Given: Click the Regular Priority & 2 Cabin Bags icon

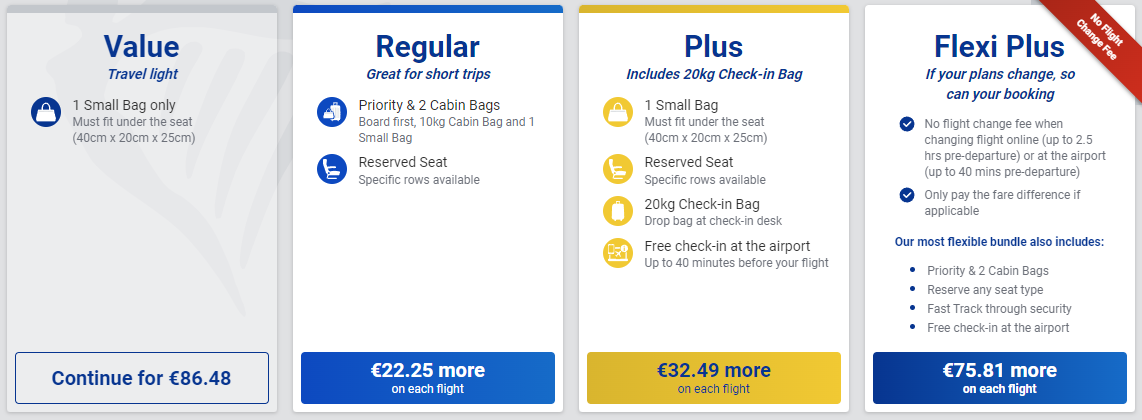Looking at the screenshot, I should tap(332, 112).
